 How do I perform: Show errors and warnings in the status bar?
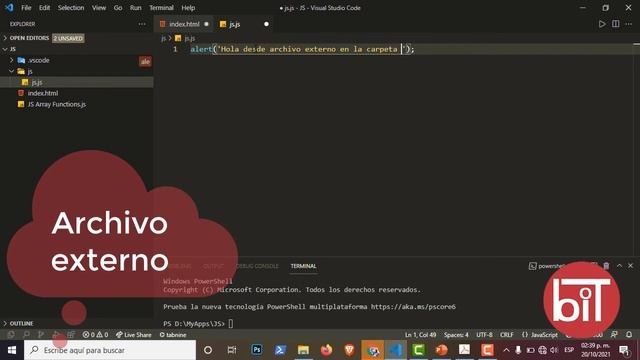pyautogui.click(x=96, y=335)
